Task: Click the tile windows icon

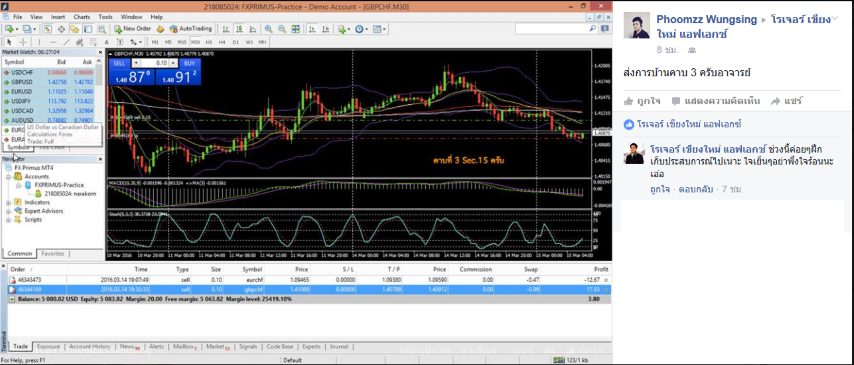Action: click(x=295, y=29)
